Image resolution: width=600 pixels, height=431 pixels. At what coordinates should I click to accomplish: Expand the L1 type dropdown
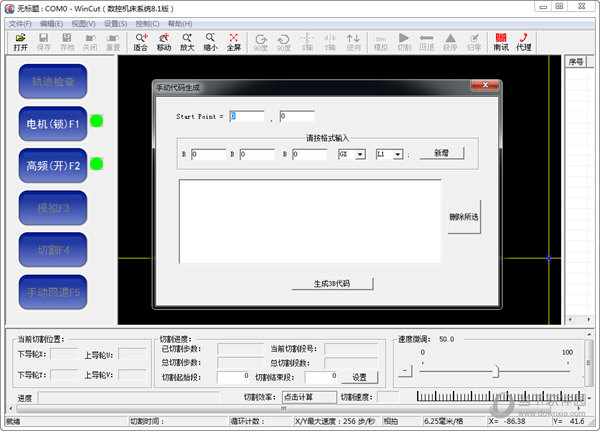pyautogui.click(x=398, y=154)
